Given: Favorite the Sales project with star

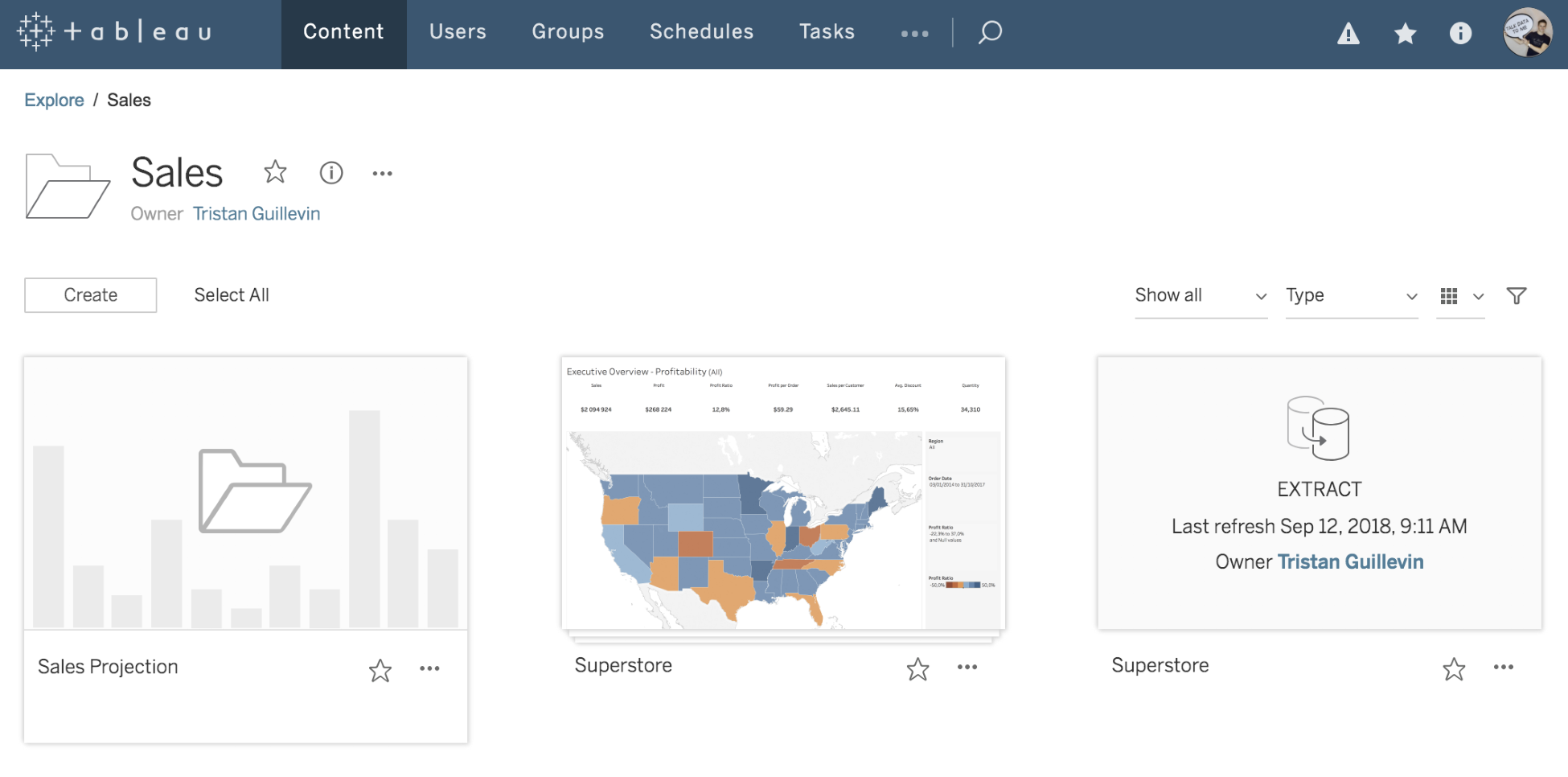Looking at the screenshot, I should tap(275, 171).
